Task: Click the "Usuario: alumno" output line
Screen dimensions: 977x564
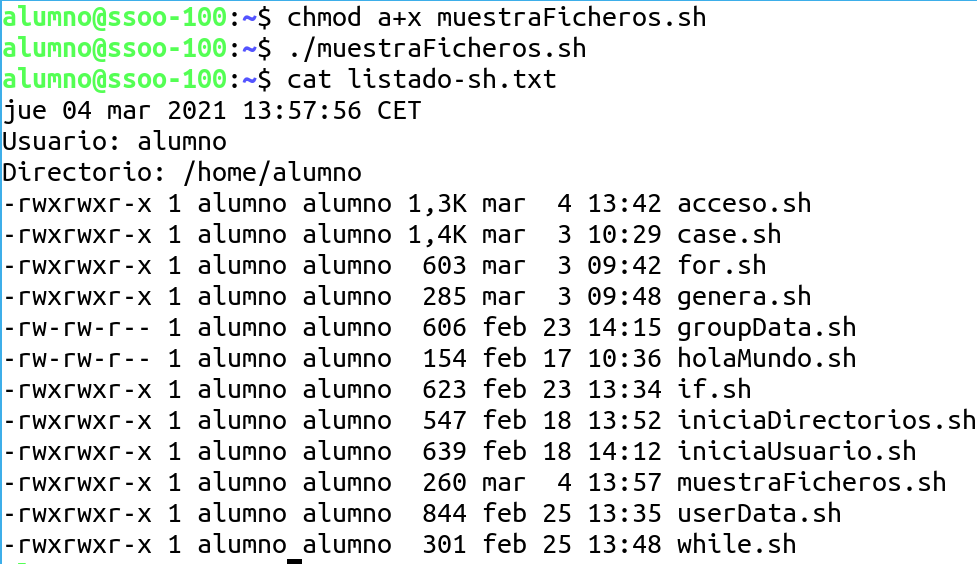Action: coord(114,142)
